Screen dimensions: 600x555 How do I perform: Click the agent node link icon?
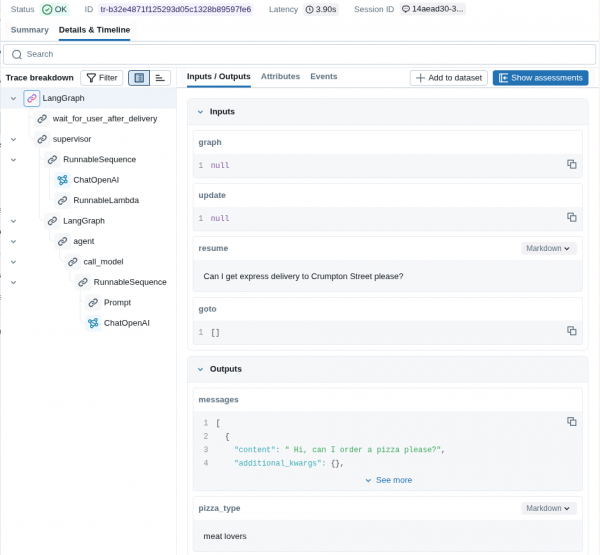click(63, 242)
